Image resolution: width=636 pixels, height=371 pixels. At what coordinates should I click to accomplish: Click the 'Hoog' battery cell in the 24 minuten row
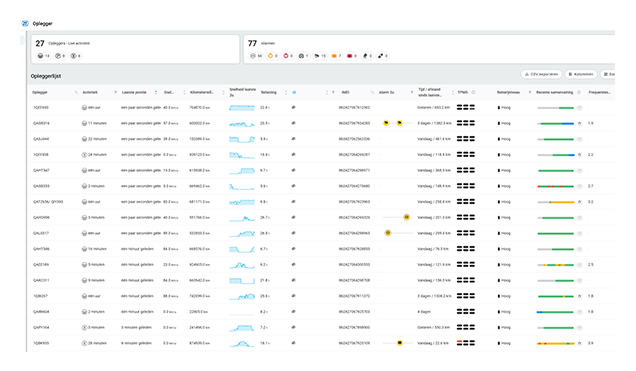[504, 154]
